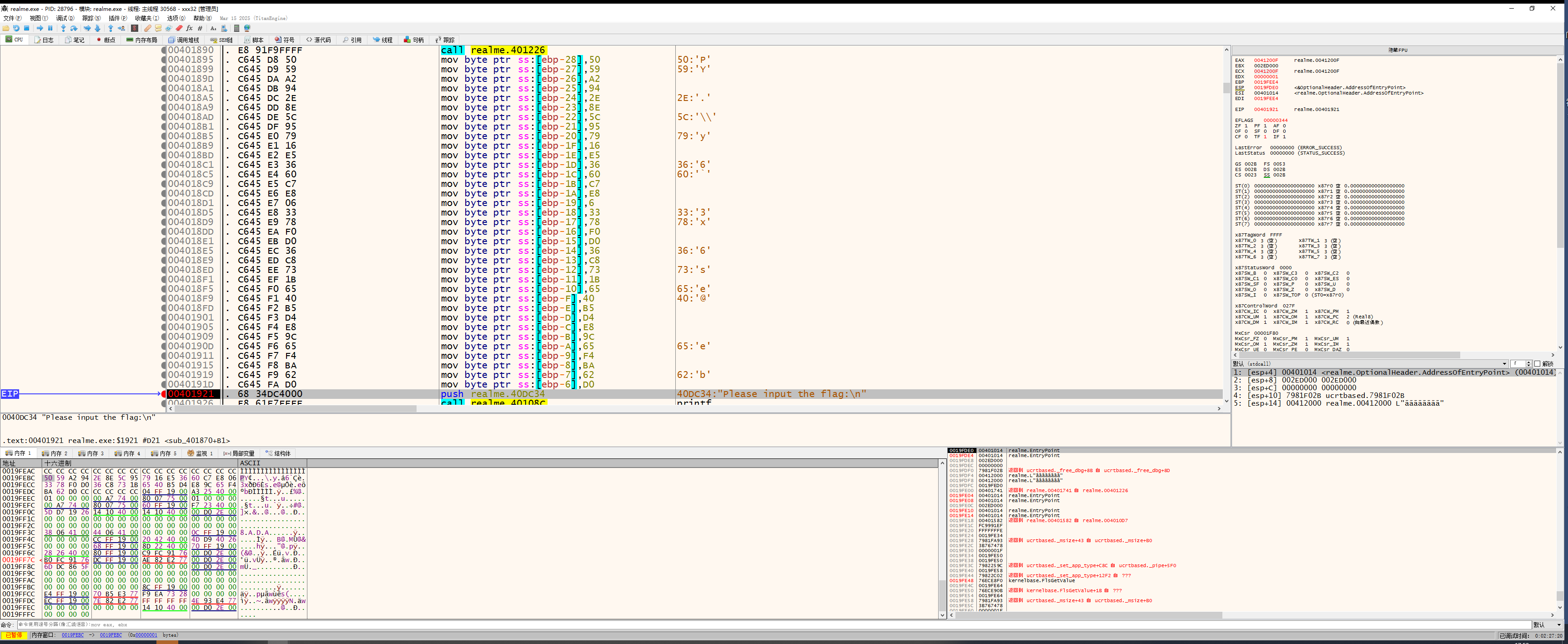This screenshot has height=644, width=1568.
Task: Click the Scylla plugin icon
Action: (x=135, y=28)
